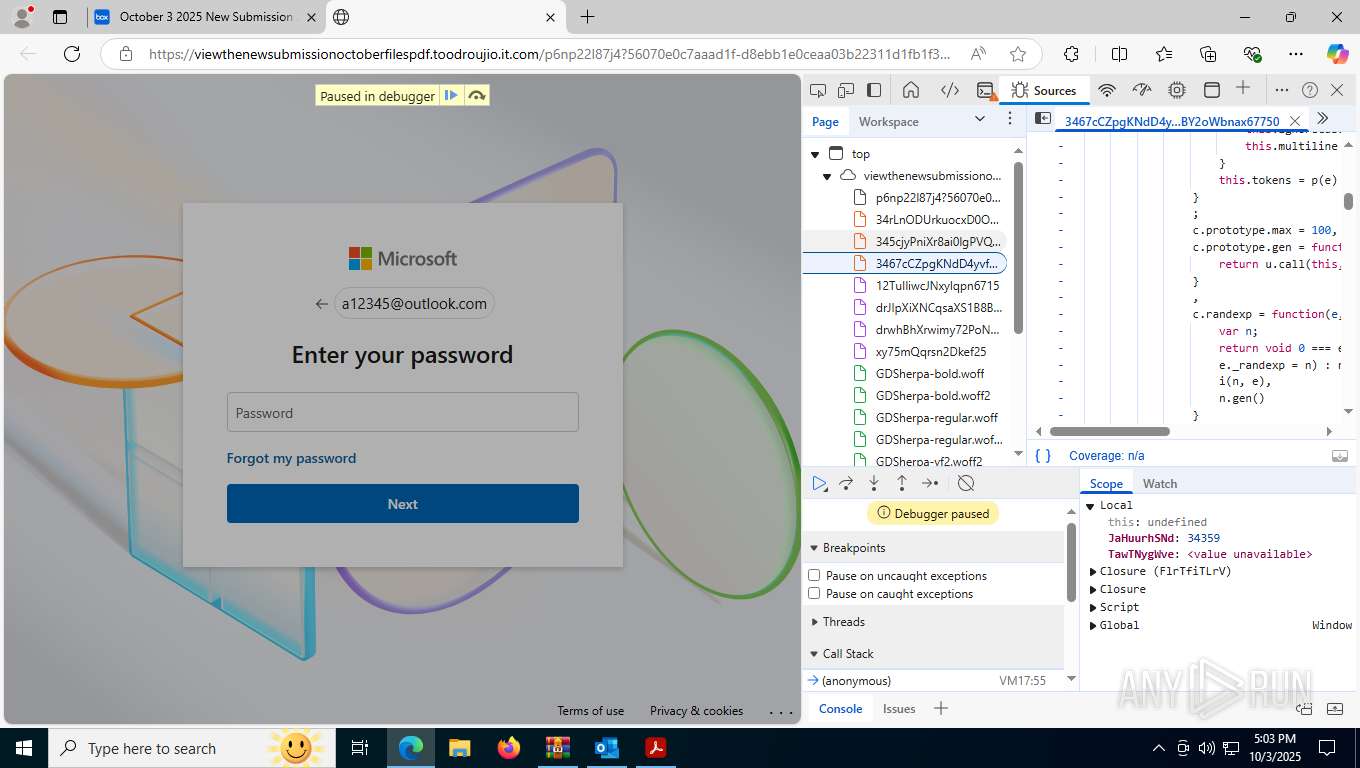Open File Explorer from the taskbar

(459, 747)
